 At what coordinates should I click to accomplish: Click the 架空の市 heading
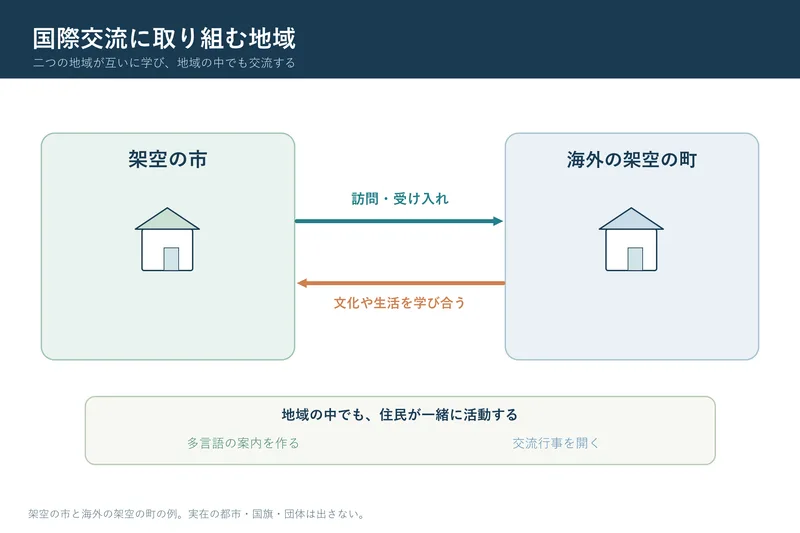pyautogui.click(x=168, y=159)
